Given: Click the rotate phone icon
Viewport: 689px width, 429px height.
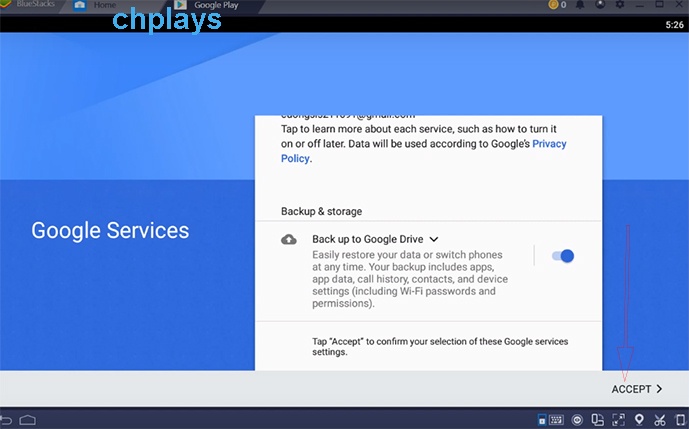Looking at the screenshot, I should pos(681,420).
